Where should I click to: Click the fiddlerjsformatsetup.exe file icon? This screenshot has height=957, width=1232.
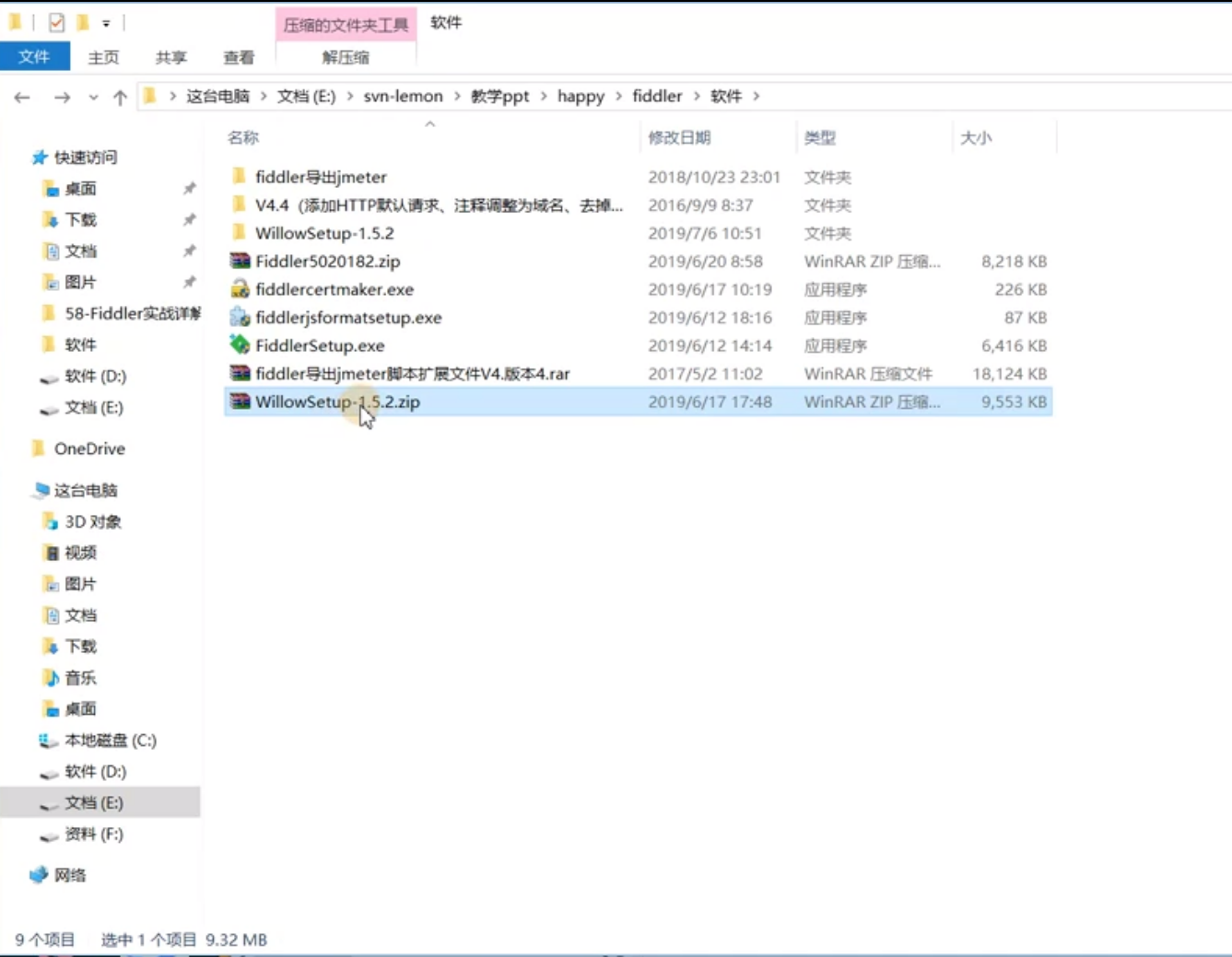click(x=240, y=317)
